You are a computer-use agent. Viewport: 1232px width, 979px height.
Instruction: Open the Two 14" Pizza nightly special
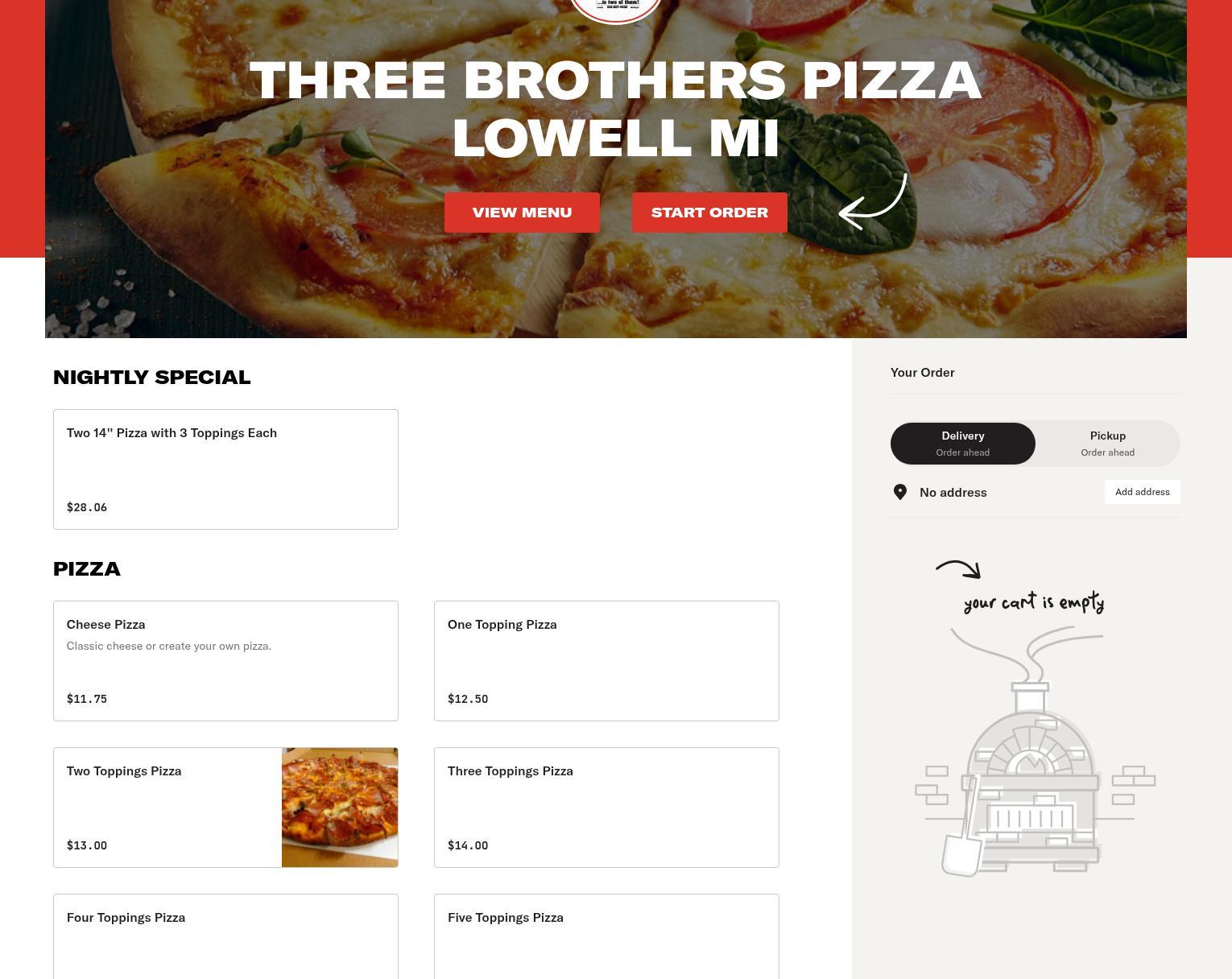(x=225, y=469)
